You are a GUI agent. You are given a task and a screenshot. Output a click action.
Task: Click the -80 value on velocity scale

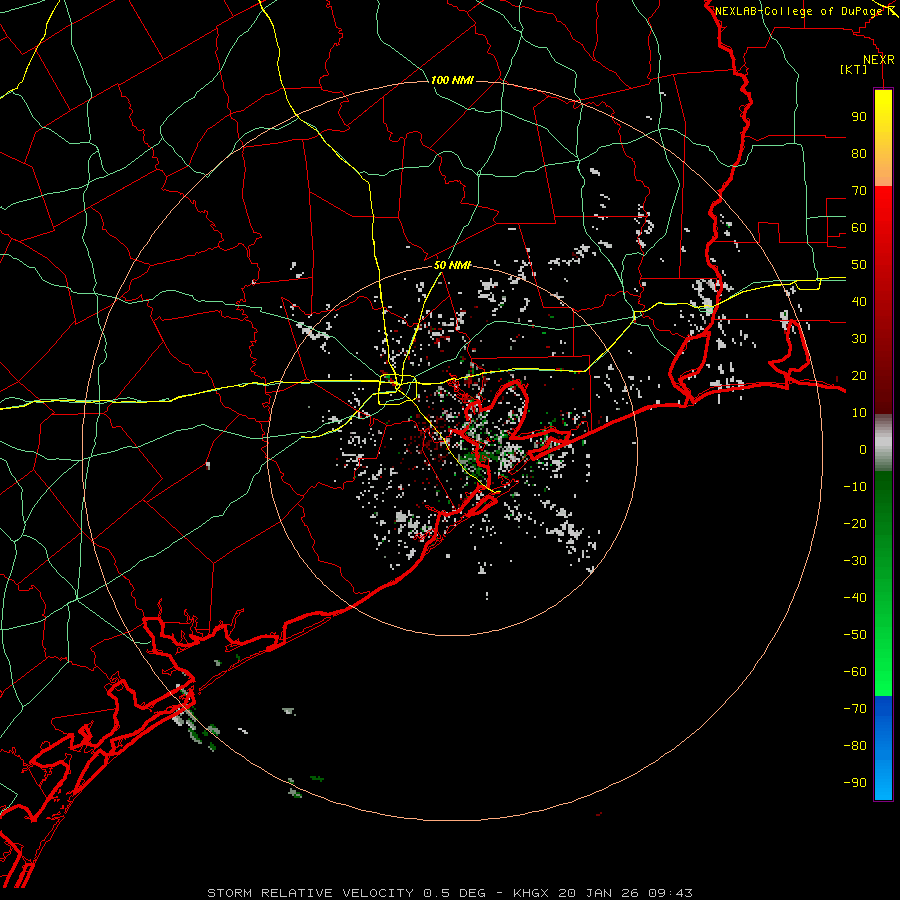click(855, 746)
